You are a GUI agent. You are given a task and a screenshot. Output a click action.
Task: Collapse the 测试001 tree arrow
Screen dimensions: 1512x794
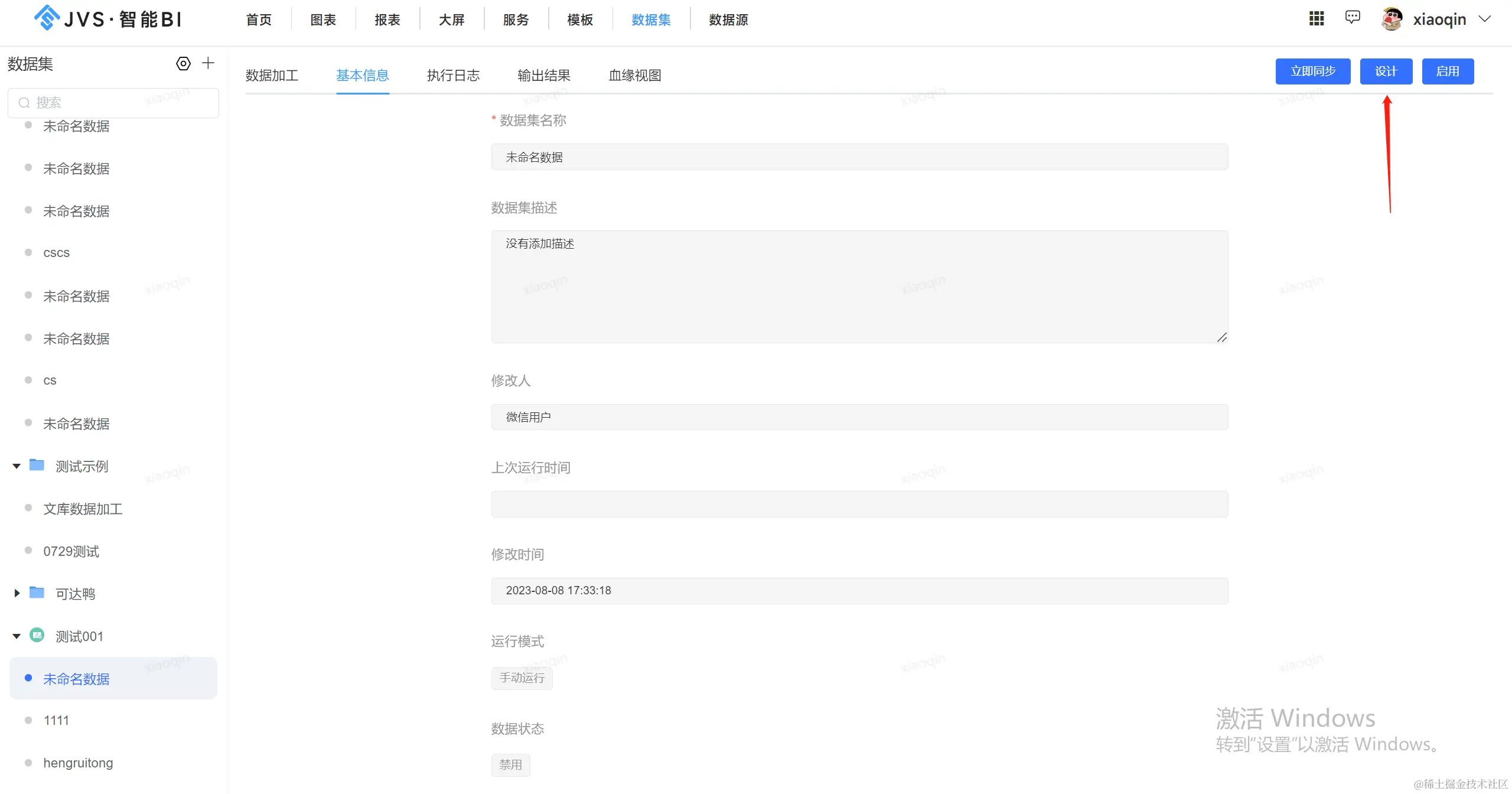coord(17,636)
